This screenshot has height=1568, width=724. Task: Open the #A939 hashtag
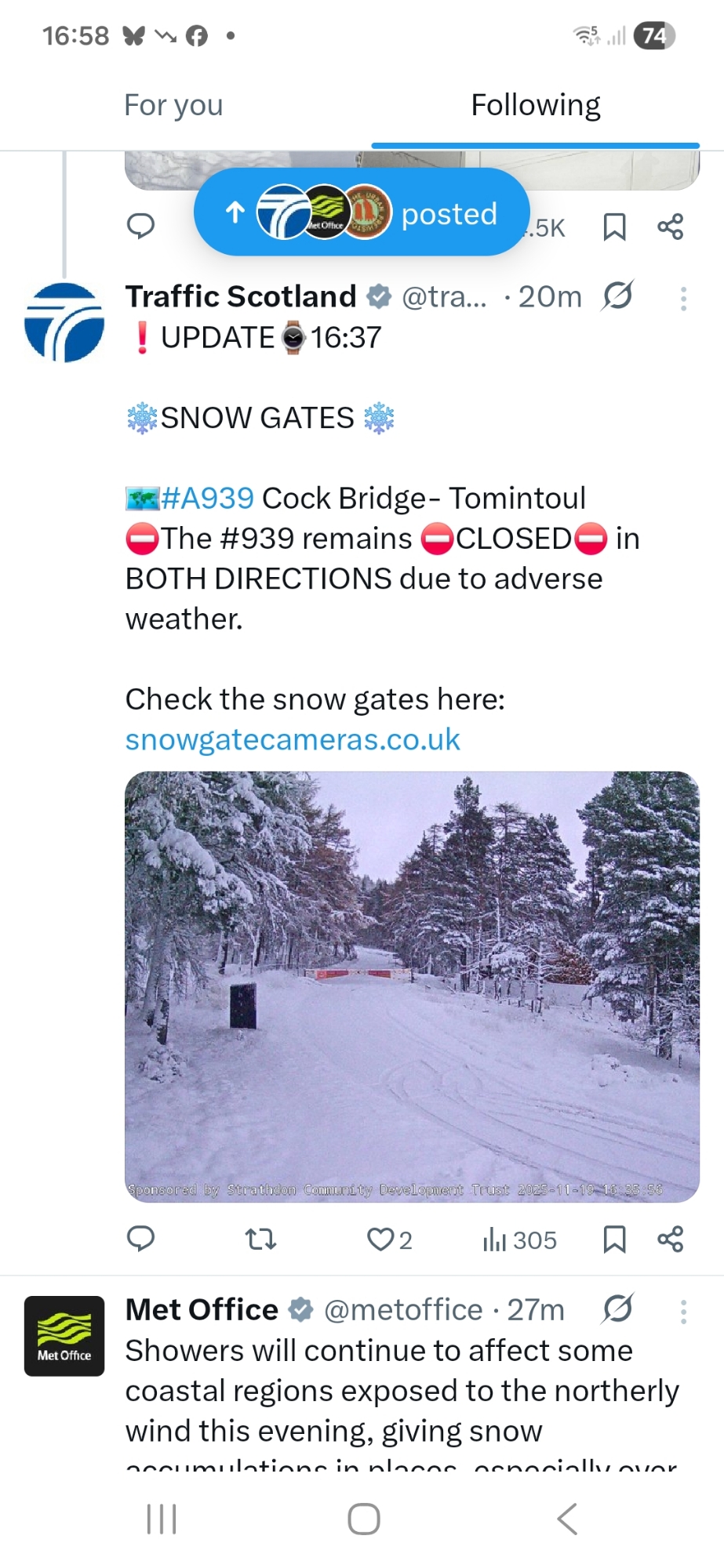tap(207, 498)
